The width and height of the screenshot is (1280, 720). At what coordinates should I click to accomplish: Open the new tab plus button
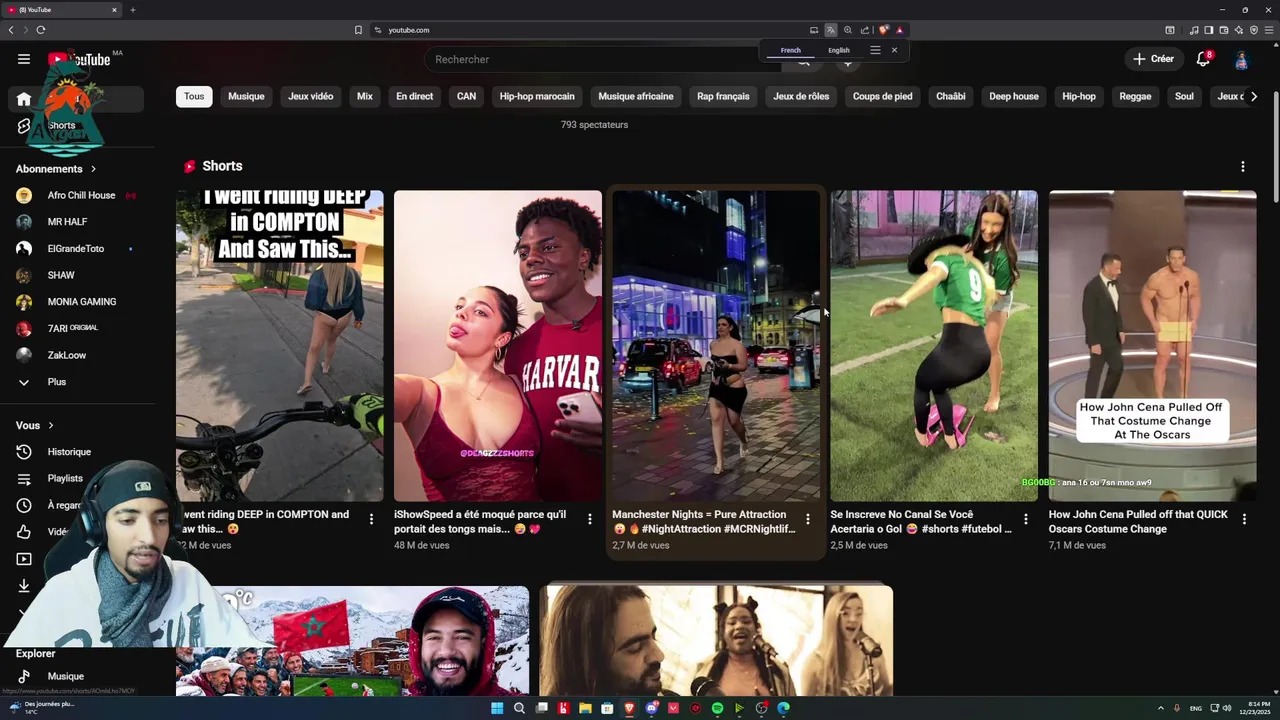132,10
